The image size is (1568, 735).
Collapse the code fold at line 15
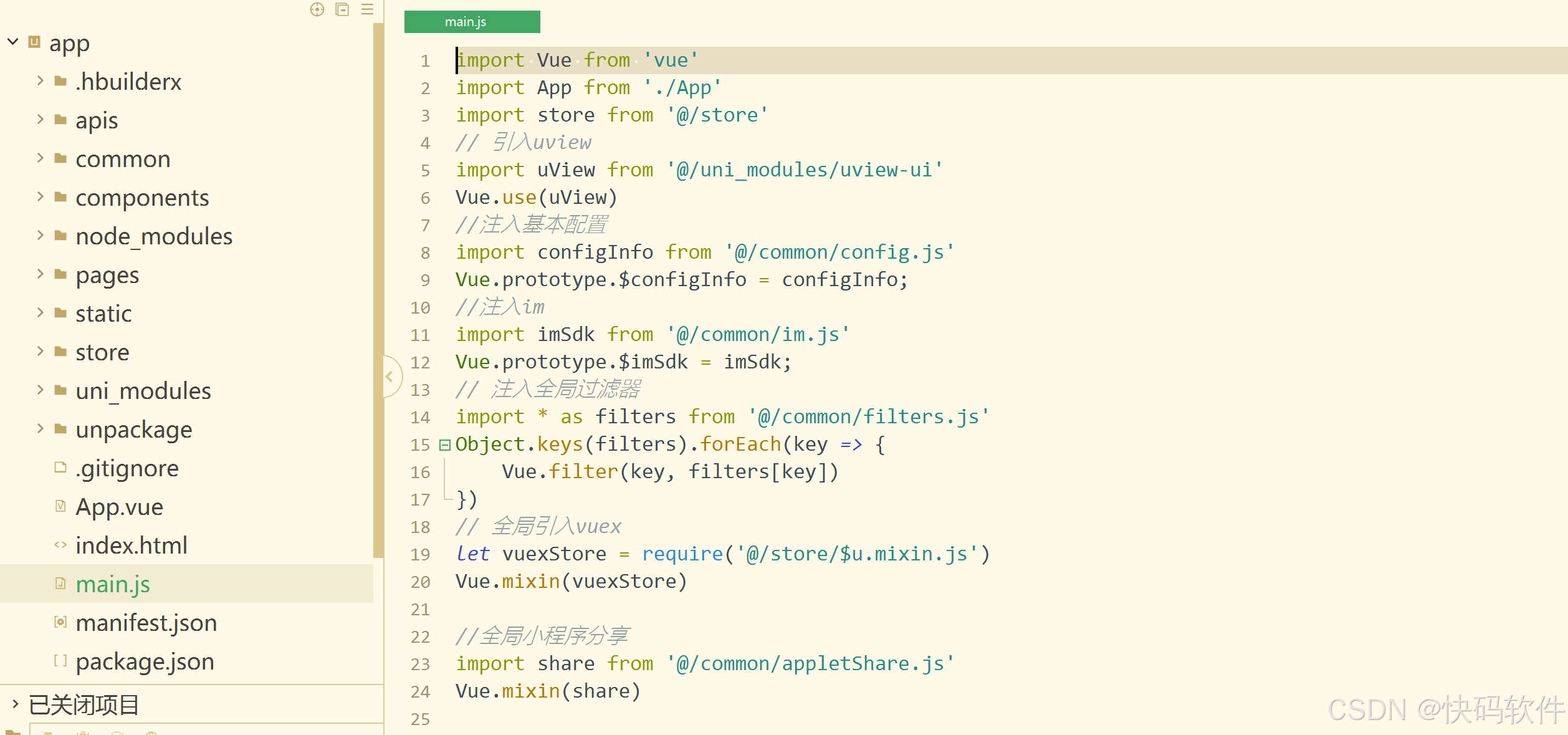coord(444,444)
